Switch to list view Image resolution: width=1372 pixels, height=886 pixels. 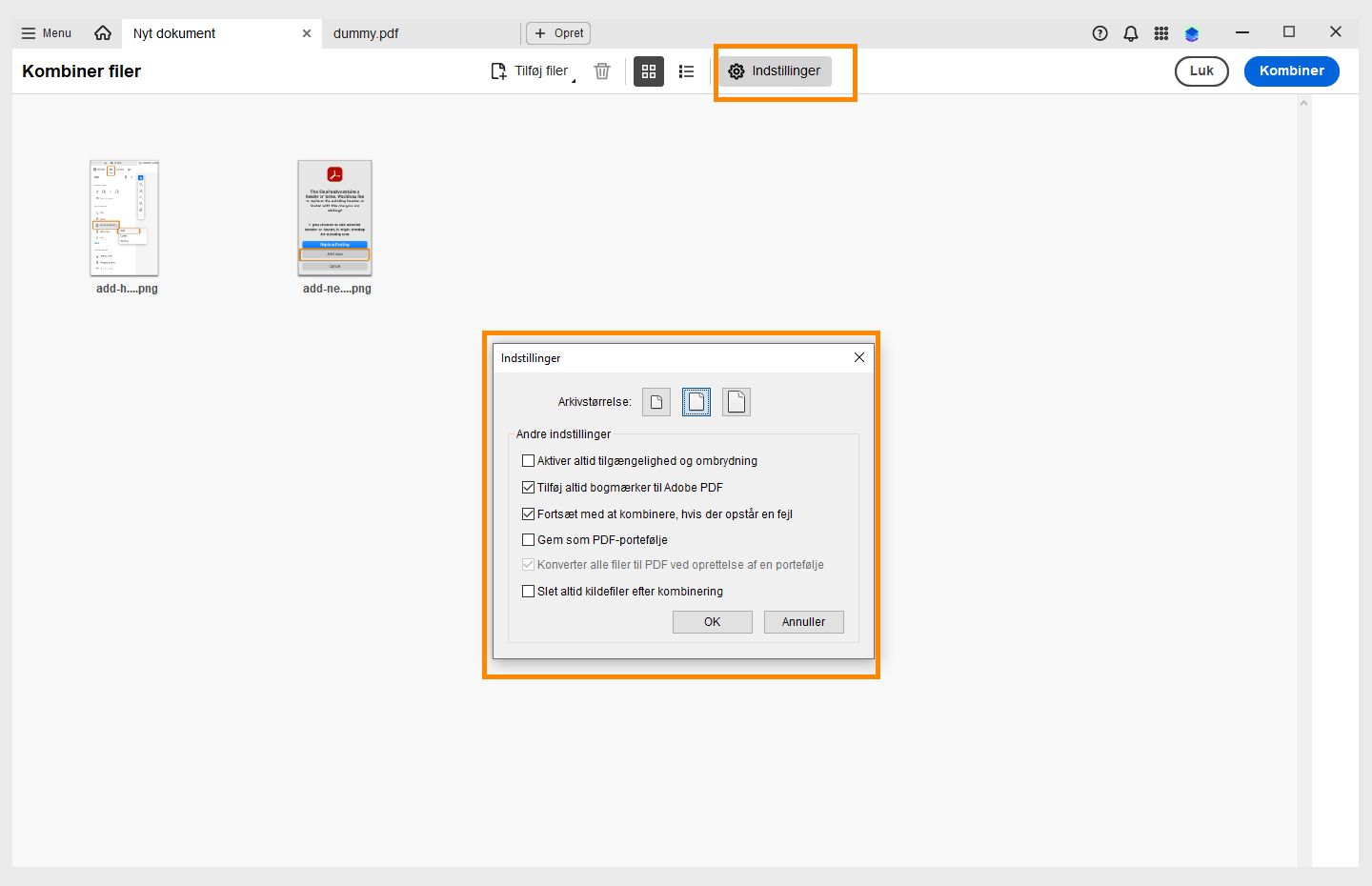[x=686, y=71]
